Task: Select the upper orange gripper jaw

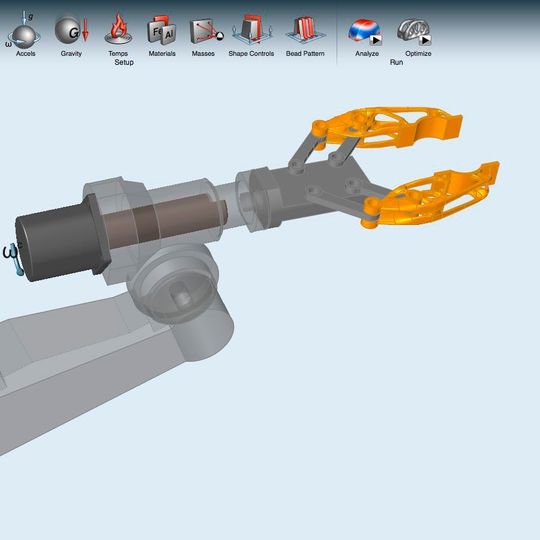Action: 387,128
